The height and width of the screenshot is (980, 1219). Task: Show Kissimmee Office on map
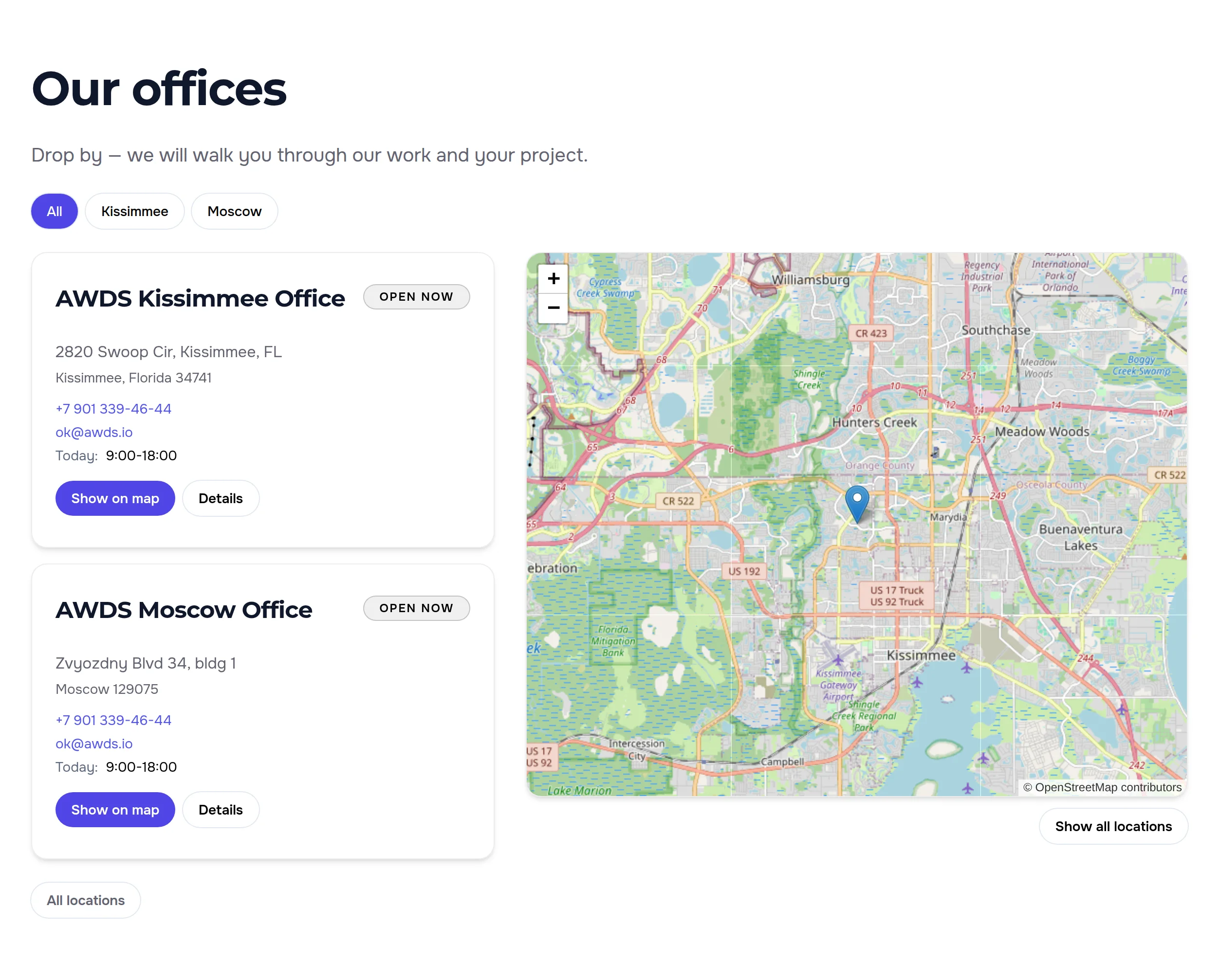click(115, 498)
